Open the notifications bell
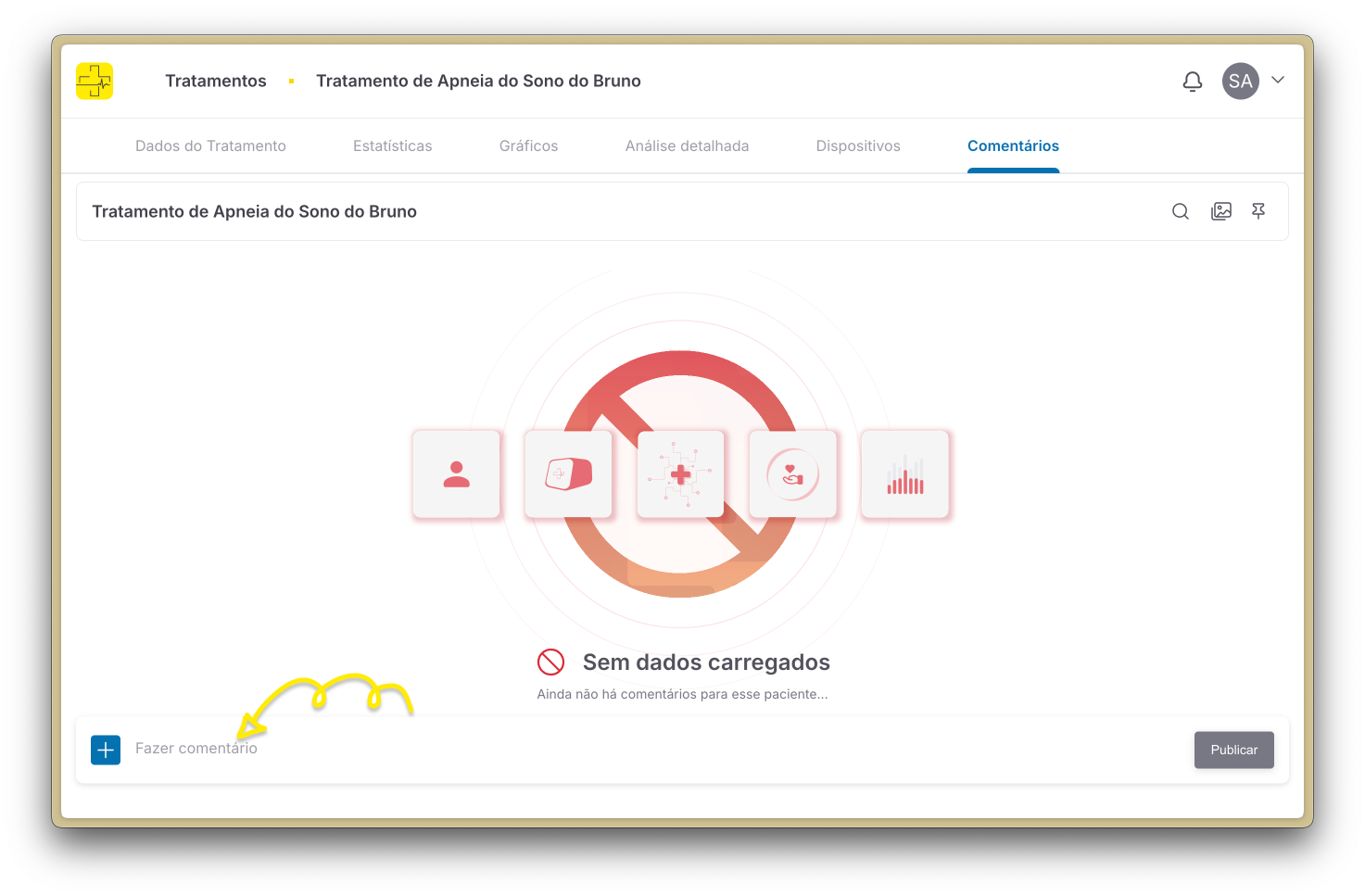The height and width of the screenshot is (896, 1365). pos(1193,82)
